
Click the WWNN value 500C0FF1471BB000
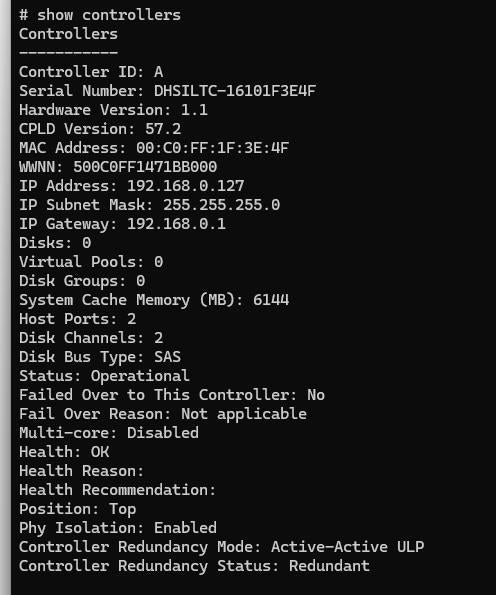(x=145, y=167)
